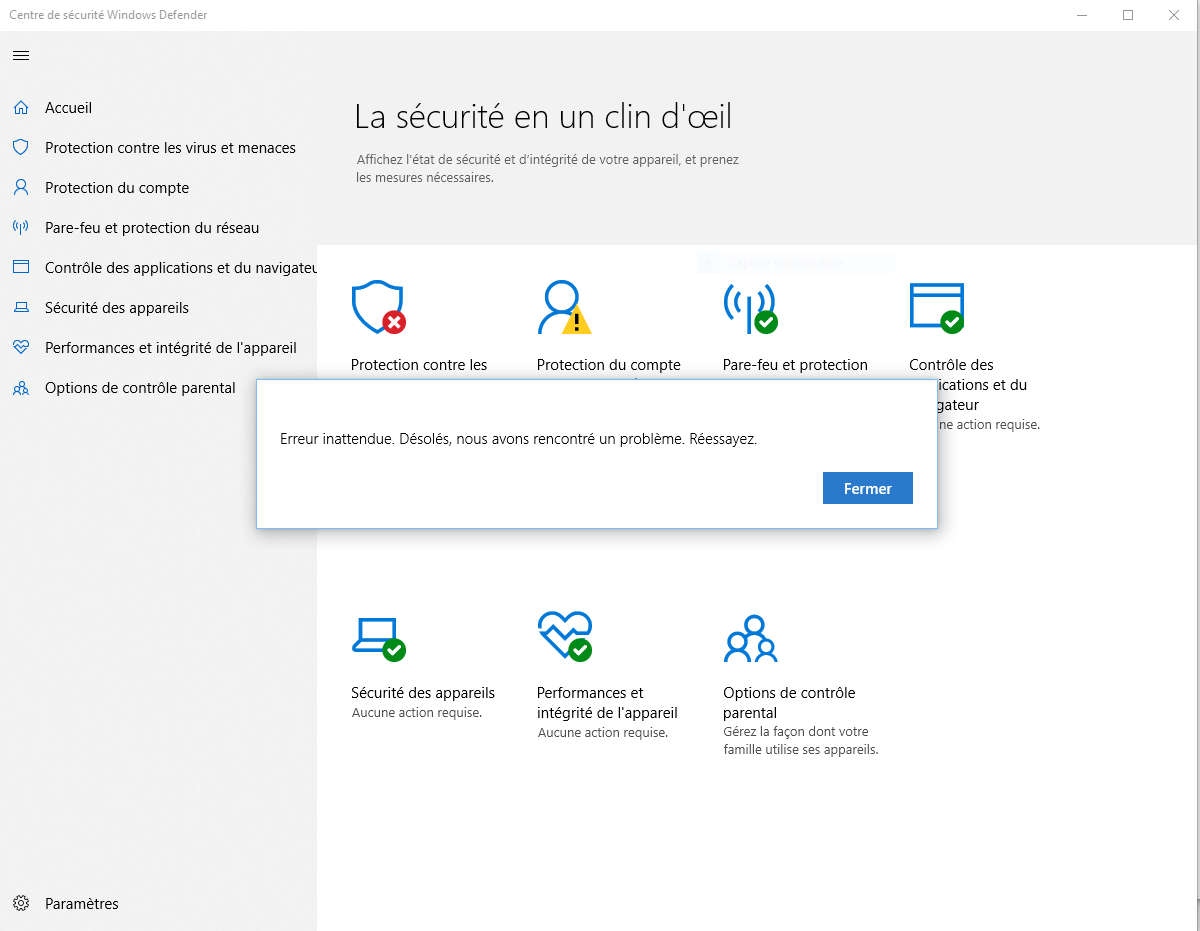Click 'Aucune action requise.' under Performances et intégrité

point(603,733)
